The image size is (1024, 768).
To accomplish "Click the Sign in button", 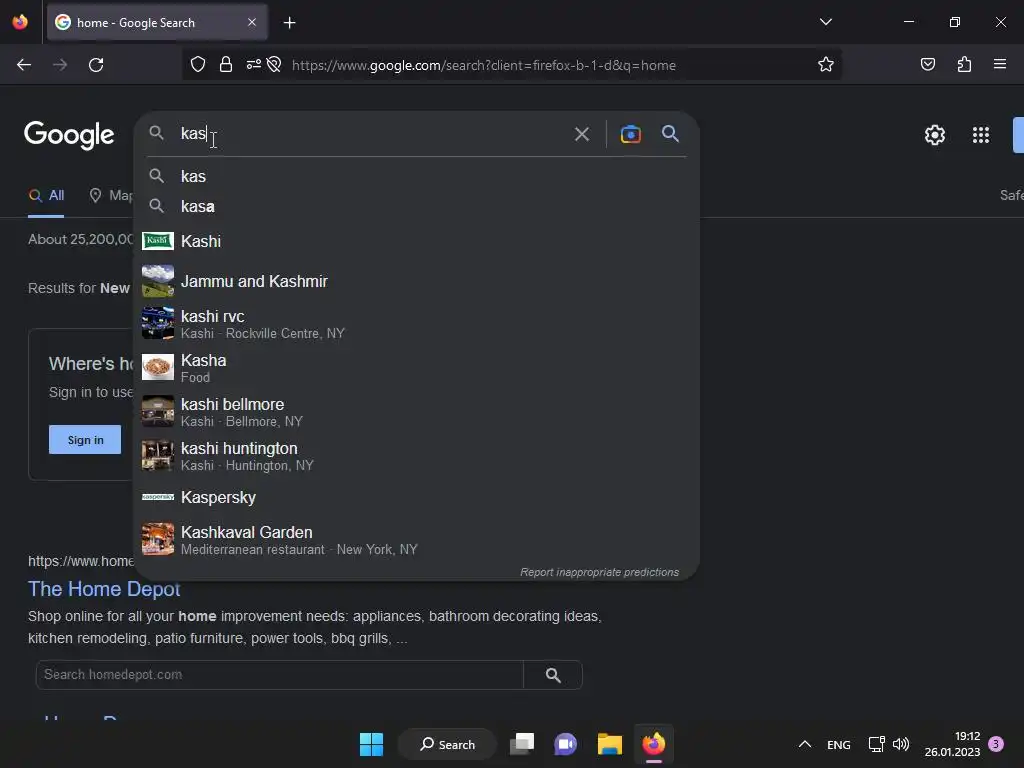I will [85, 440].
